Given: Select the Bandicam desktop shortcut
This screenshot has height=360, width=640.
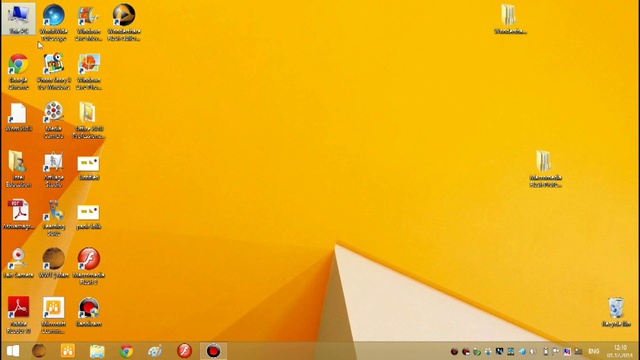Looking at the screenshot, I should click(x=89, y=312).
